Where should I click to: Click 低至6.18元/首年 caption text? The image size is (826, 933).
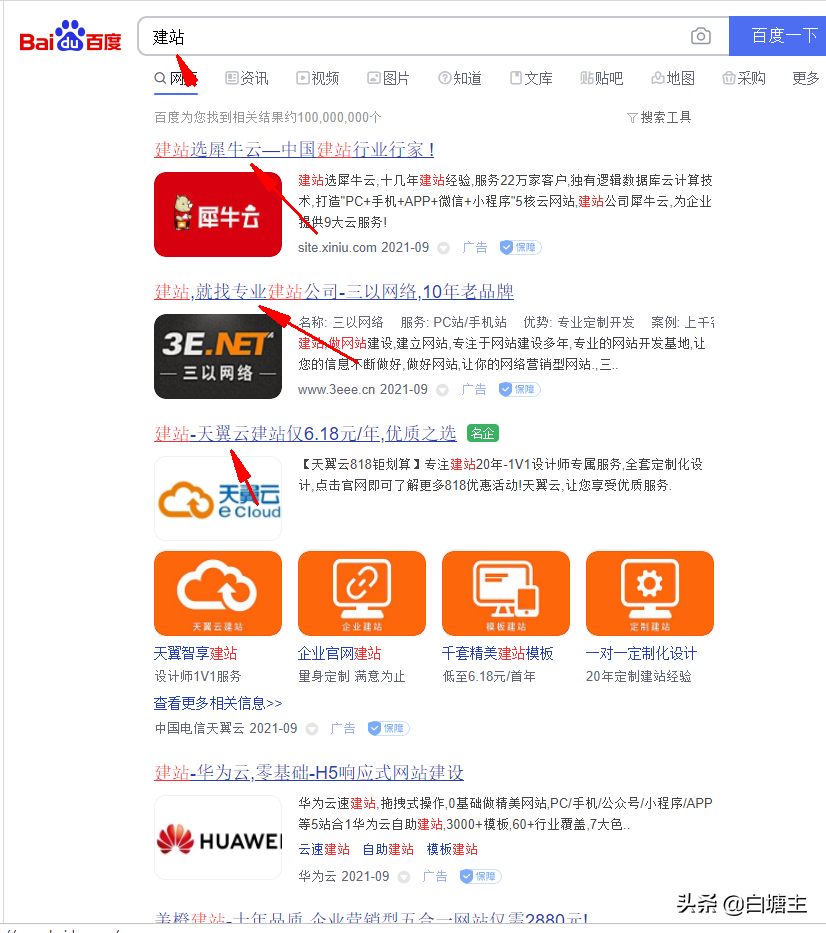click(489, 677)
